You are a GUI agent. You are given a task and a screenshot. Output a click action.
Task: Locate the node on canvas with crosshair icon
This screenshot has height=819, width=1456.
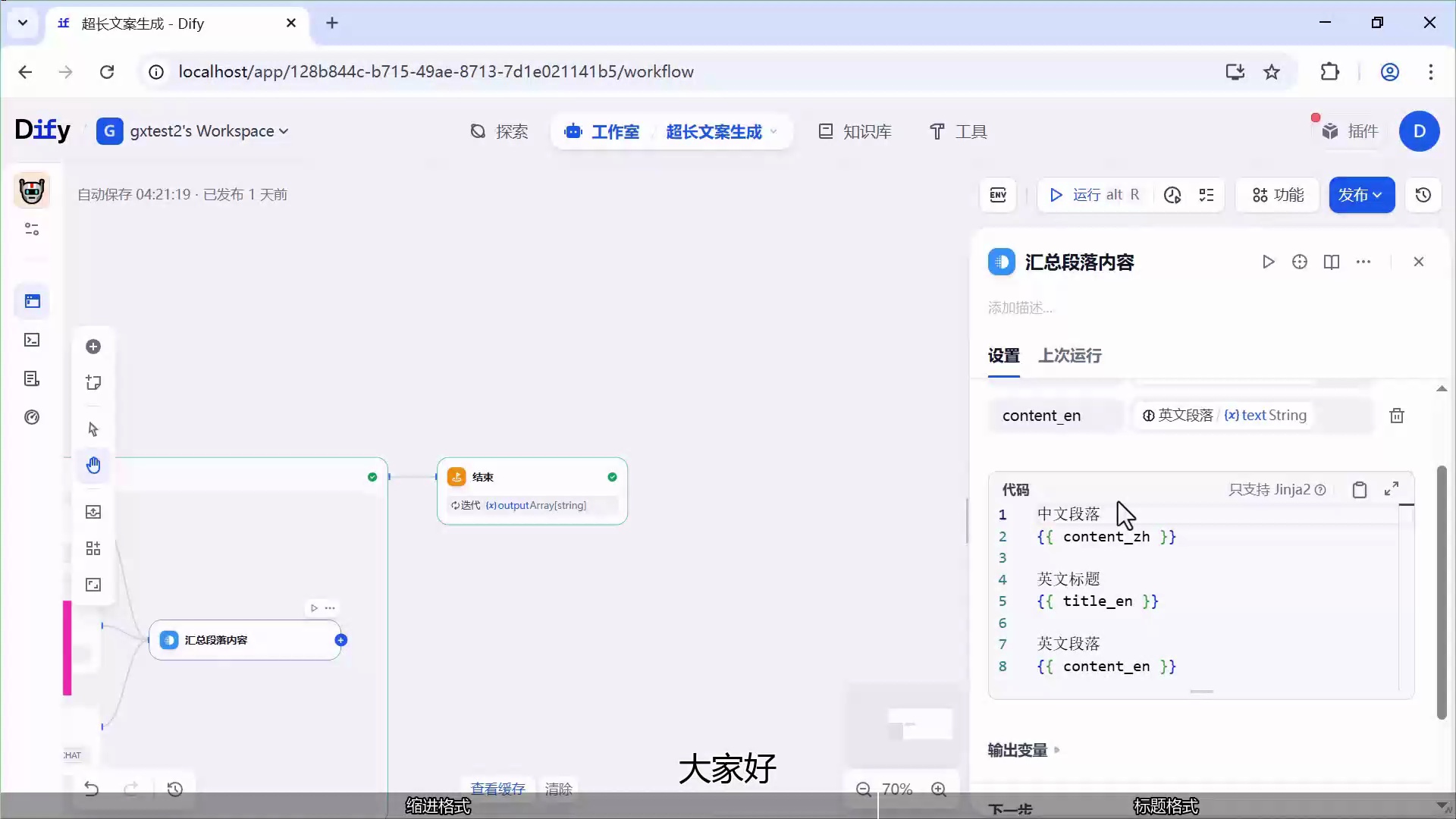[x=1300, y=262]
